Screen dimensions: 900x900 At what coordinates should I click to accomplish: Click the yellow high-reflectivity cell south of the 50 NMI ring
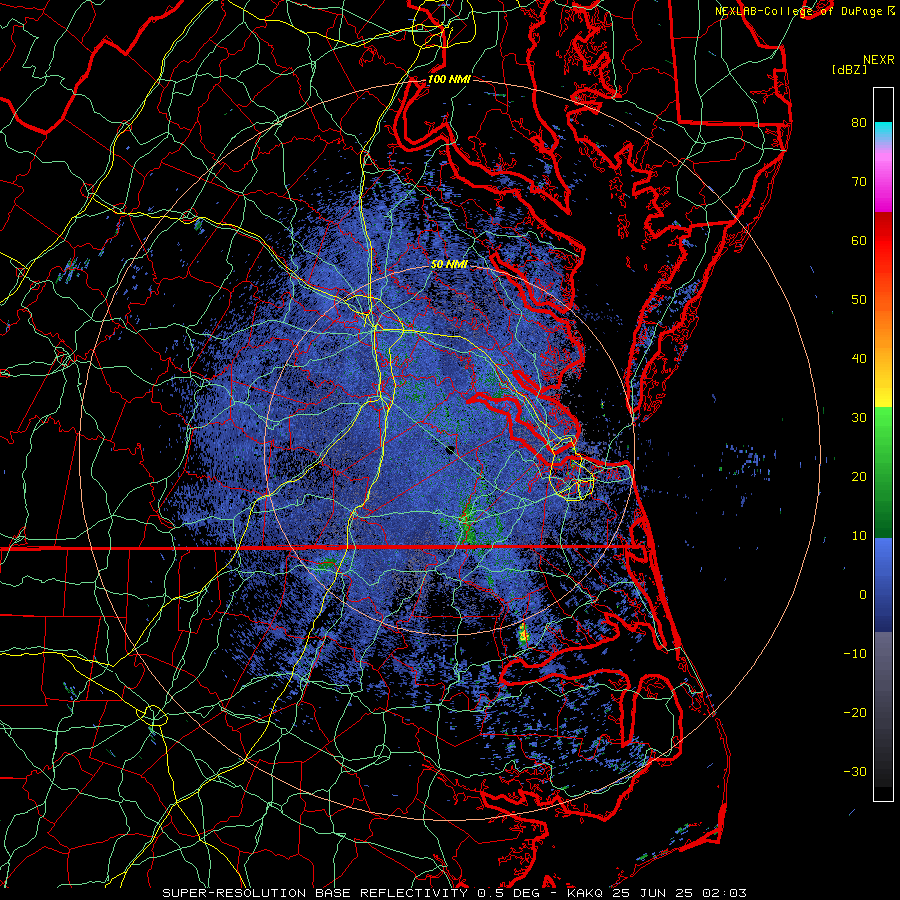coord(523,634)
